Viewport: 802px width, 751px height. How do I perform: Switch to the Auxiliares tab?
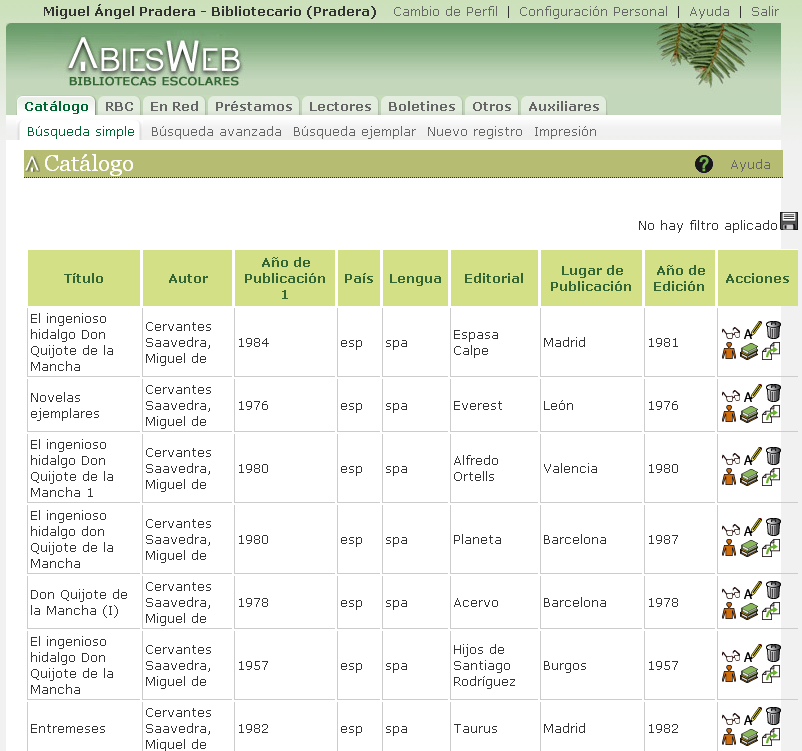[x=564, y=106]
